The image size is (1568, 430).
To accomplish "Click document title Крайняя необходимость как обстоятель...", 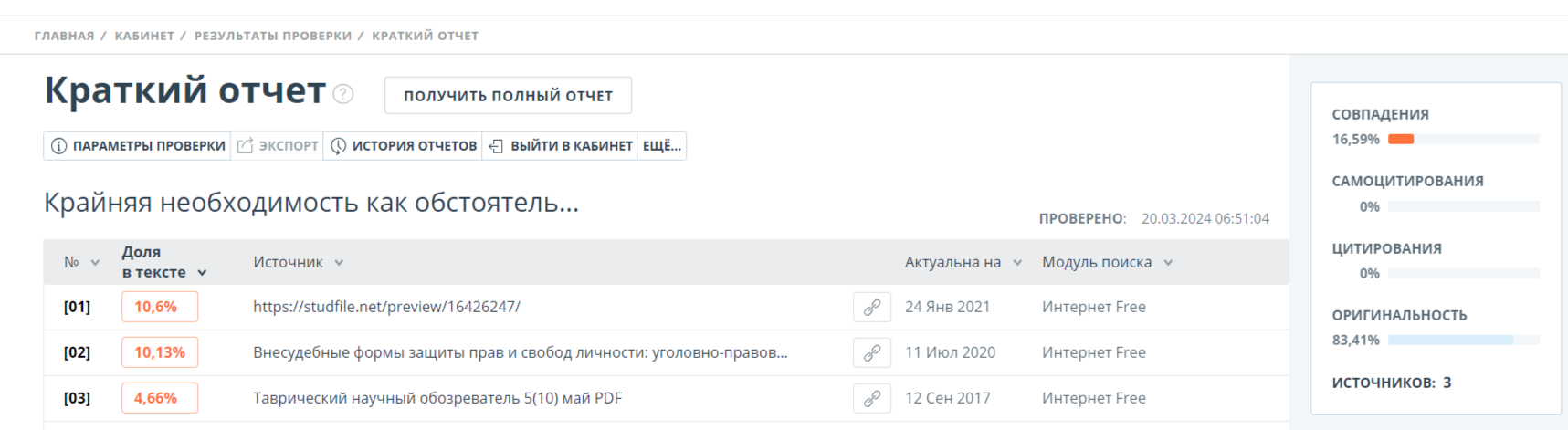I will (311, 202).
